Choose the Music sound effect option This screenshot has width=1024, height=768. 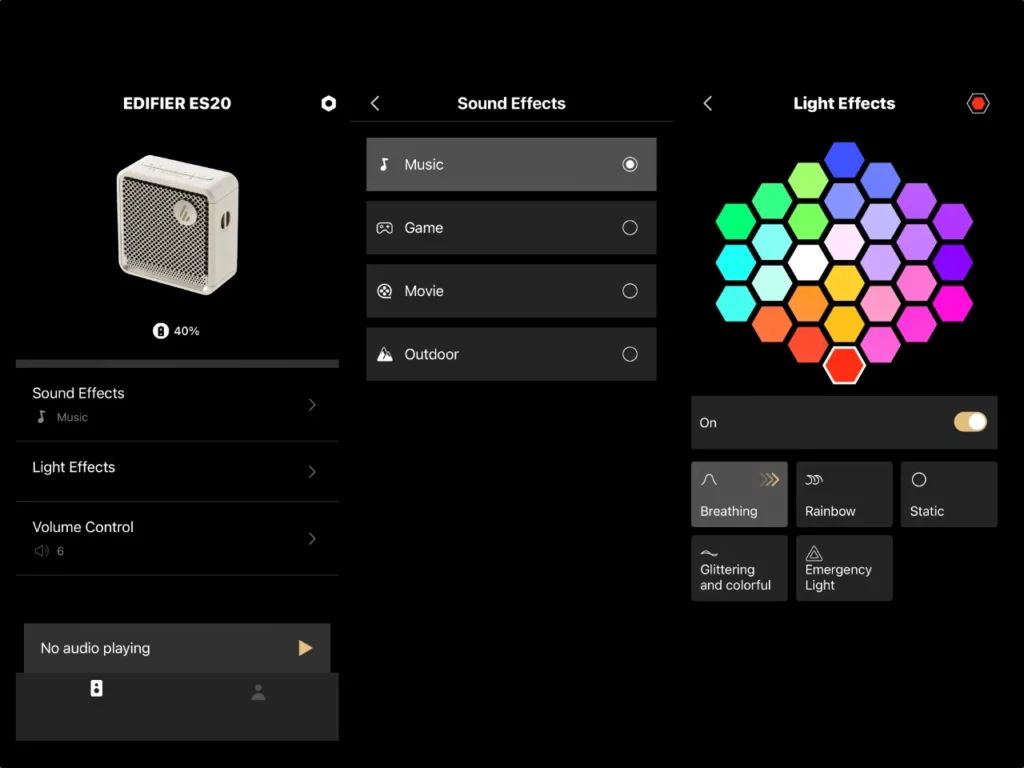tap(511, 165)
